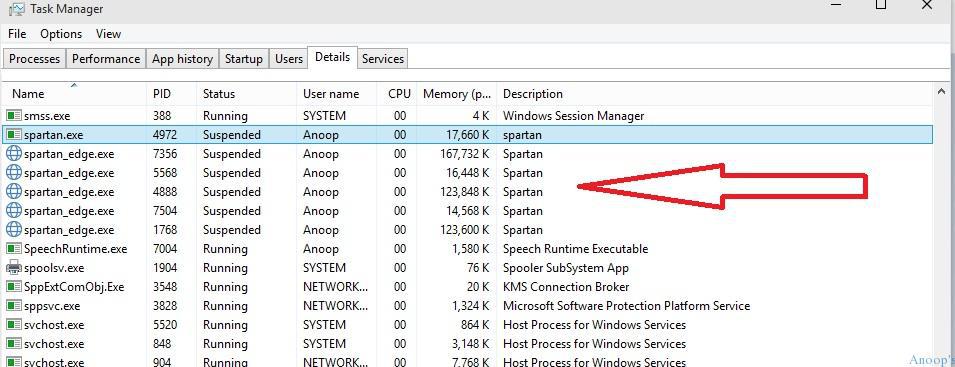This screenshot has height=367, width=955.
Task: Click Windows Session Manager description
Action: point(574,116)
